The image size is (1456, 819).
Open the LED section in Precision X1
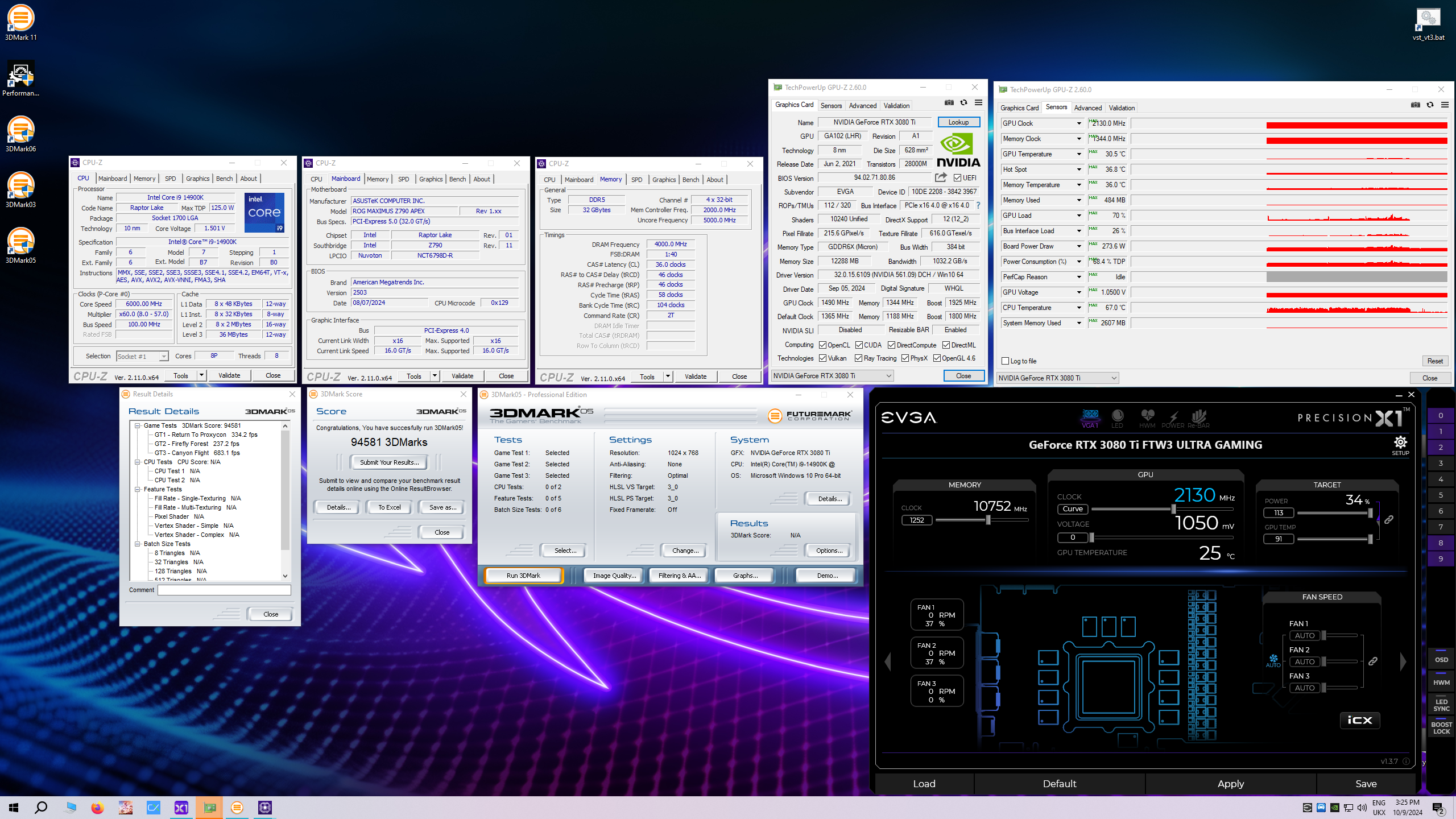click(x=1117, y=418)
